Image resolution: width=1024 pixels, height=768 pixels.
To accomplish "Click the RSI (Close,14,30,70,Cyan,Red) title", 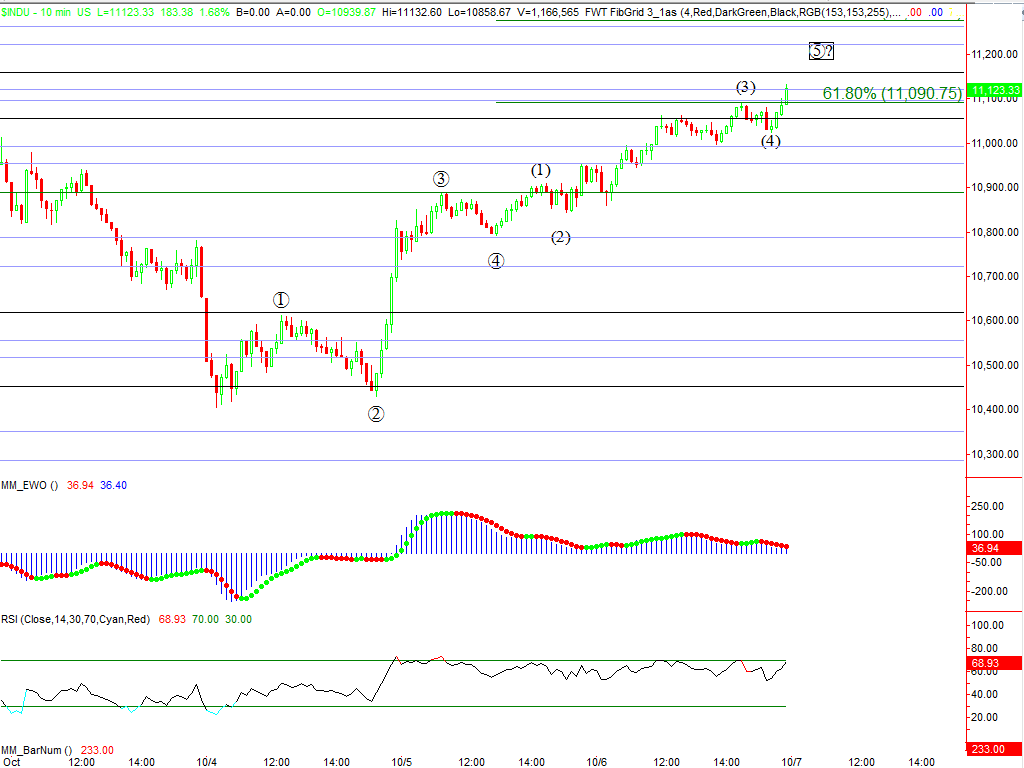I will [75, 619].
